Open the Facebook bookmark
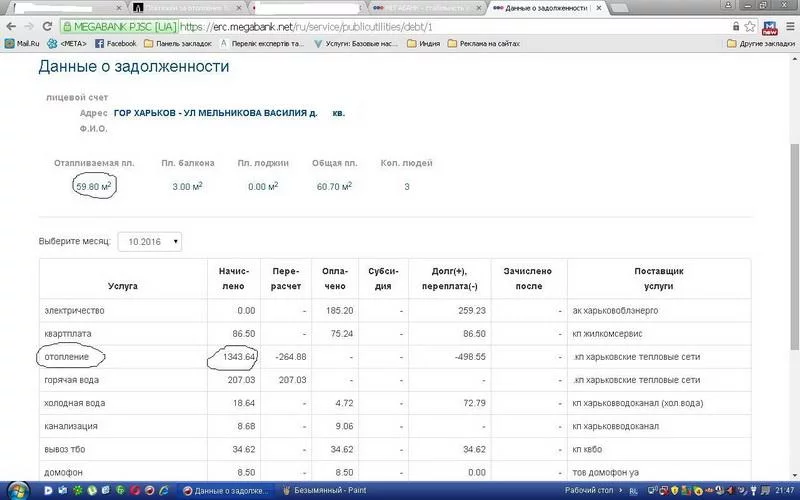This screenshot has width=800, height=500. [x=114, y=44]
